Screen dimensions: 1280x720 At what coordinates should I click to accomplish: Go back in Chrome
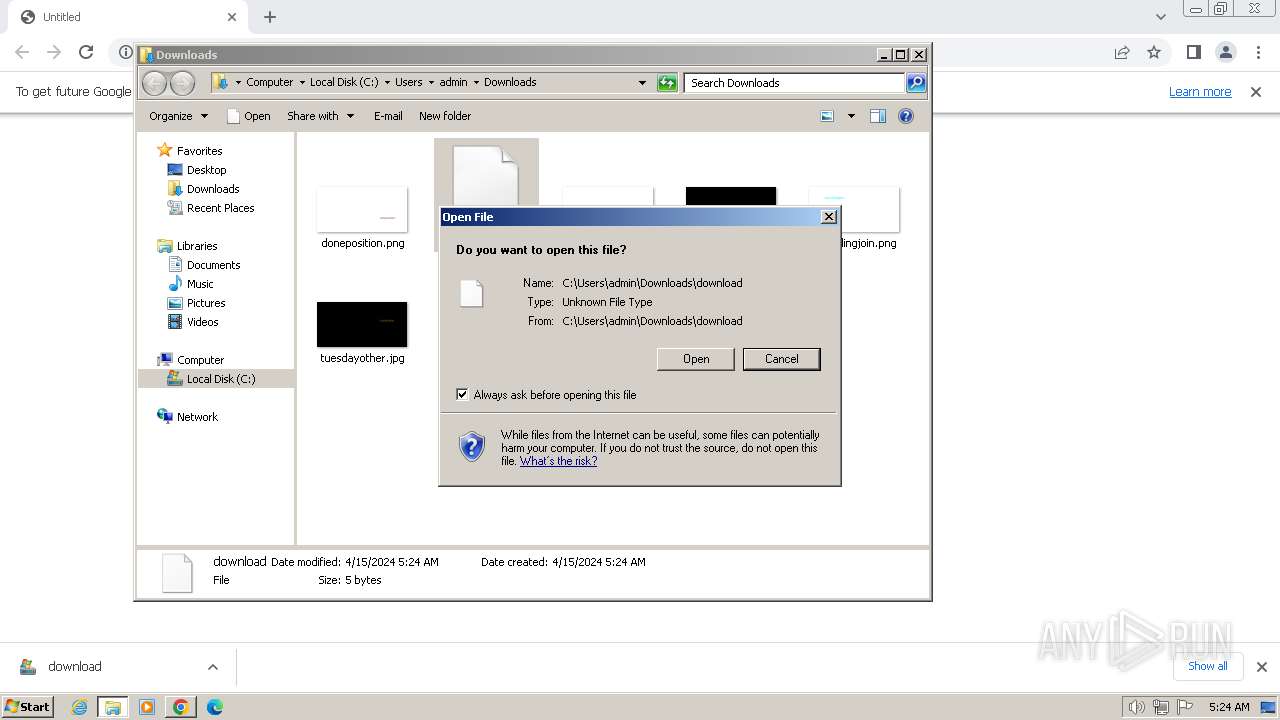(x=22, y=52)
